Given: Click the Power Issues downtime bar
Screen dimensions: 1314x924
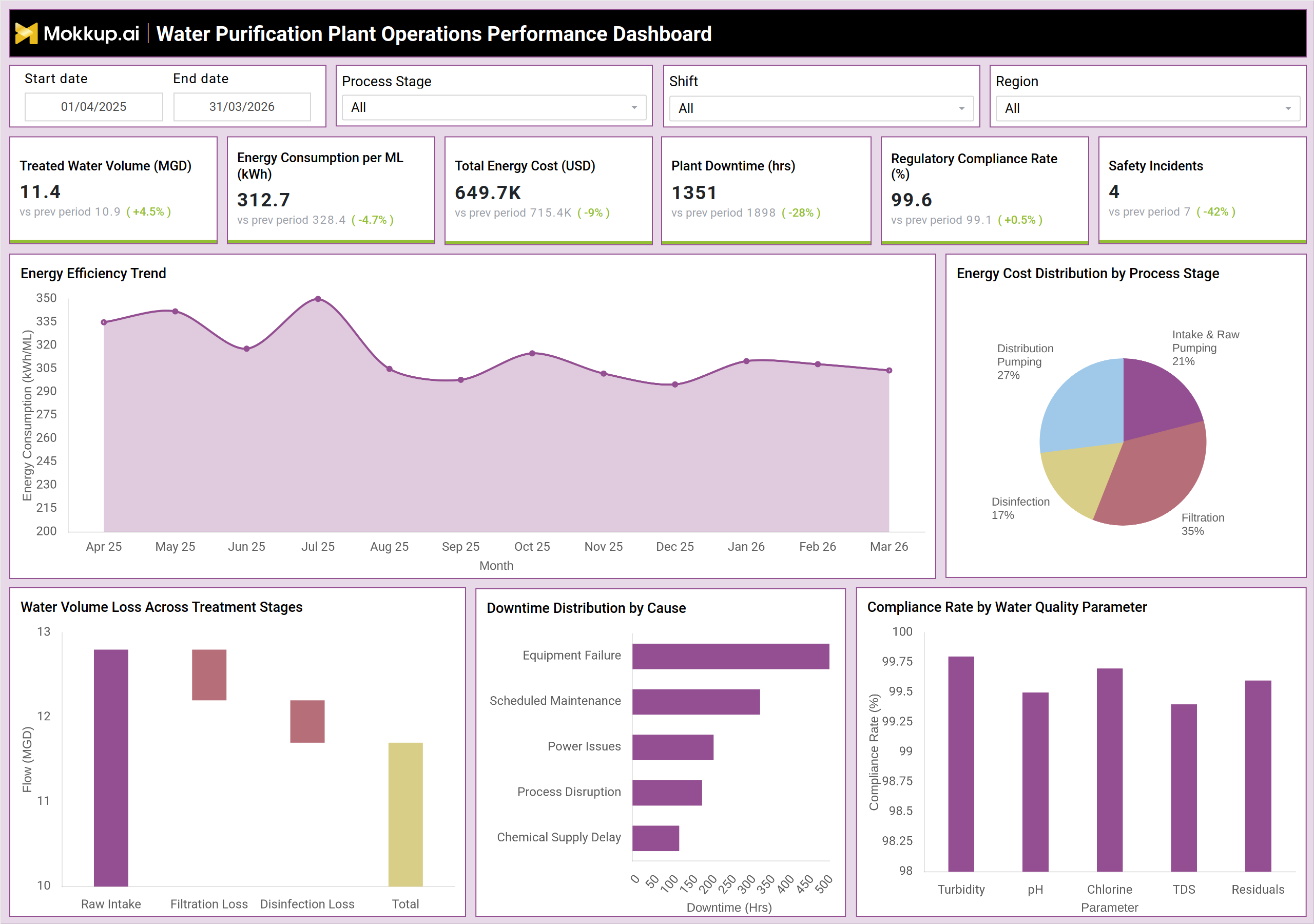Looking at the screenshot, I should 673,747.
